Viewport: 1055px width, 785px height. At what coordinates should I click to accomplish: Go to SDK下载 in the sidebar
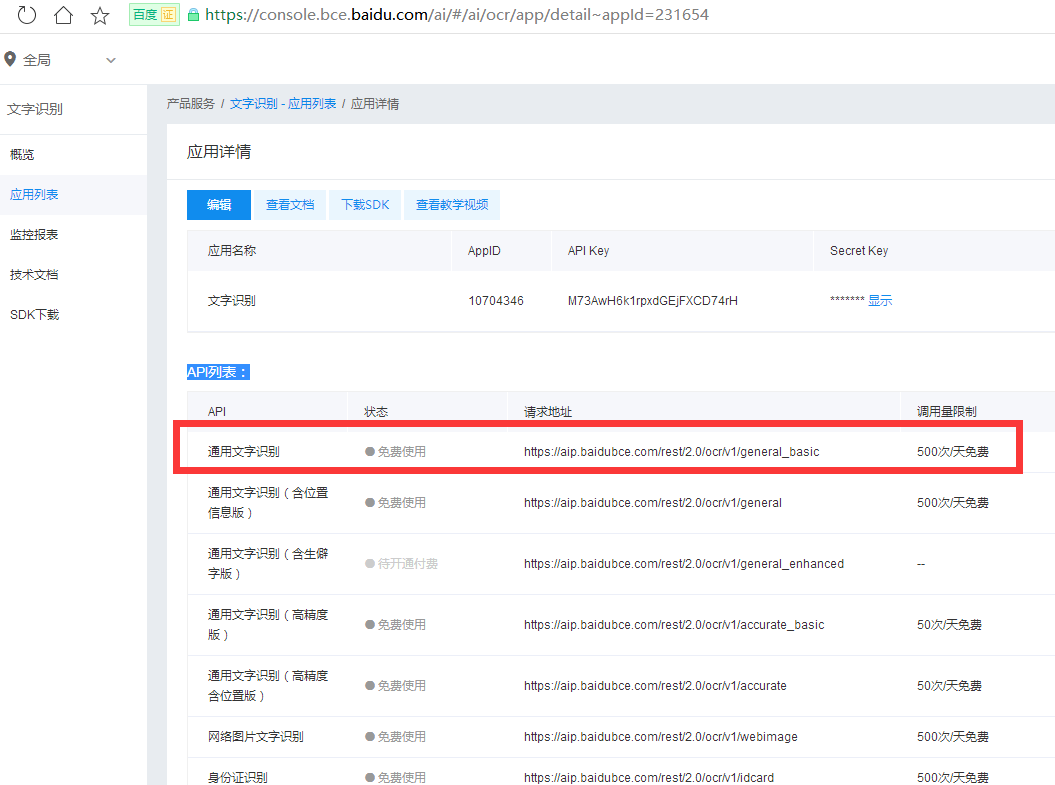tap(34, 315)
